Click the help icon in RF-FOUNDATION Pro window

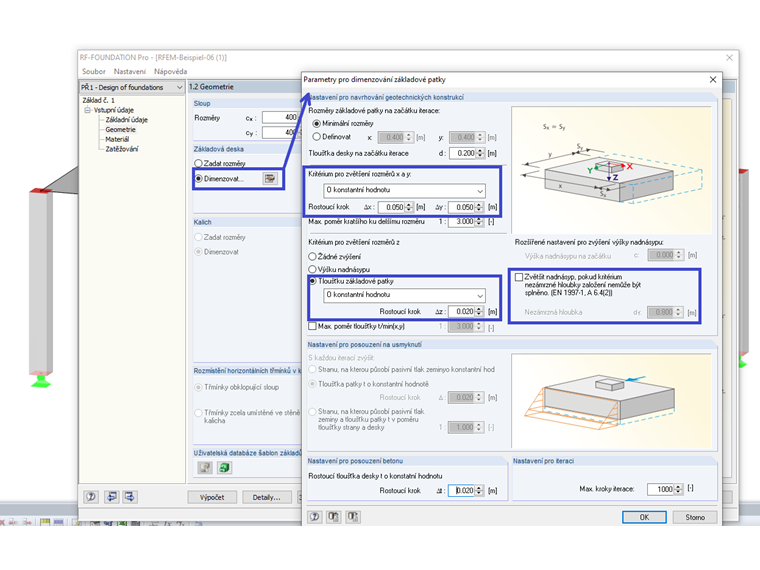(x=91, y=497)
